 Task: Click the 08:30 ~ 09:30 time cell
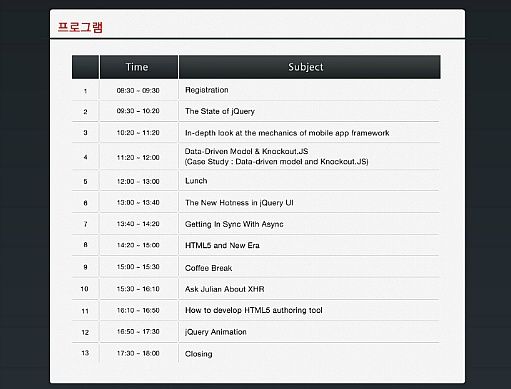(138, 90)
